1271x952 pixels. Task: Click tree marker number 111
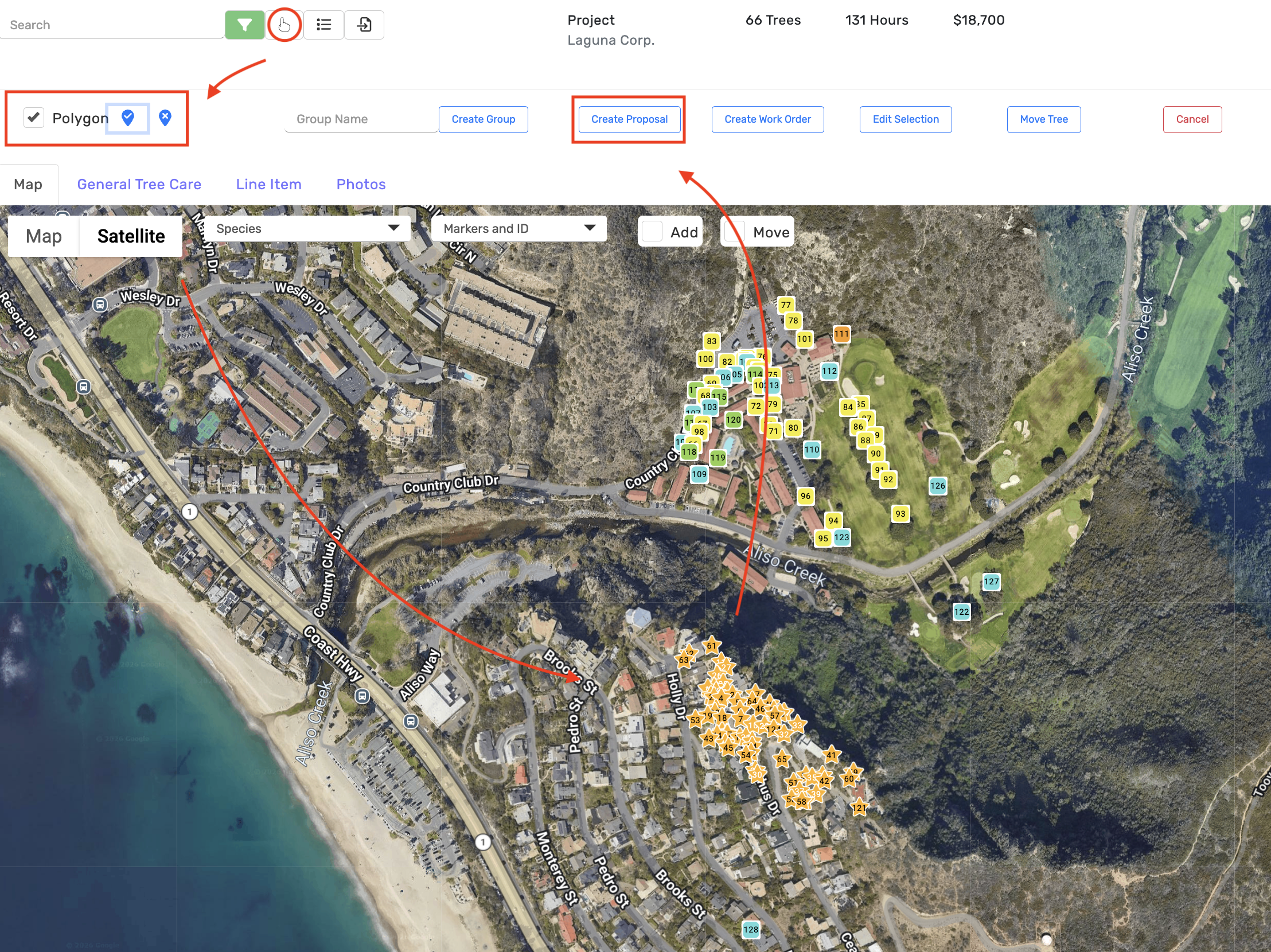tap(841, 334)
